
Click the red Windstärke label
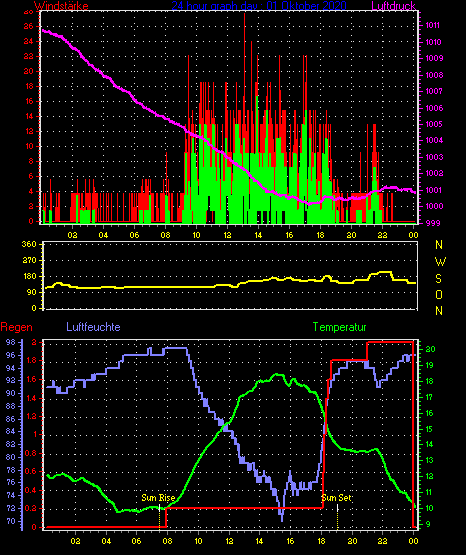coord(61,6)
